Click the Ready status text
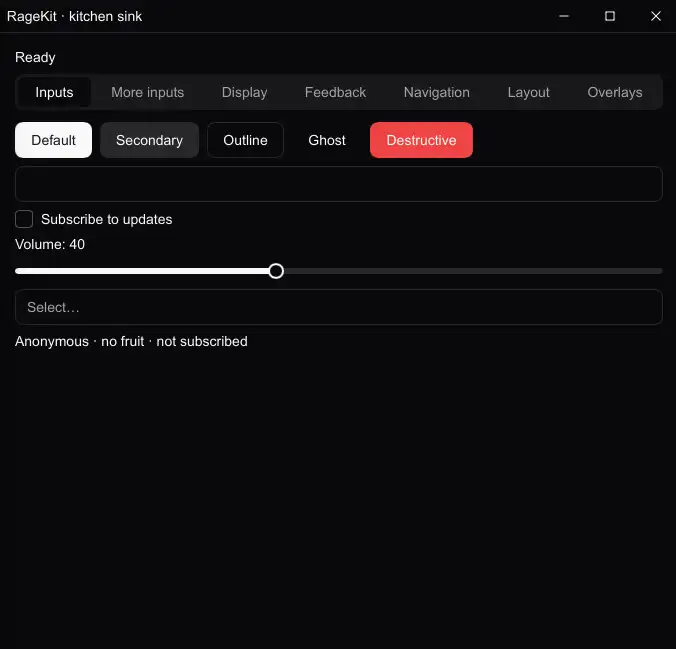 tap(35, 57)
